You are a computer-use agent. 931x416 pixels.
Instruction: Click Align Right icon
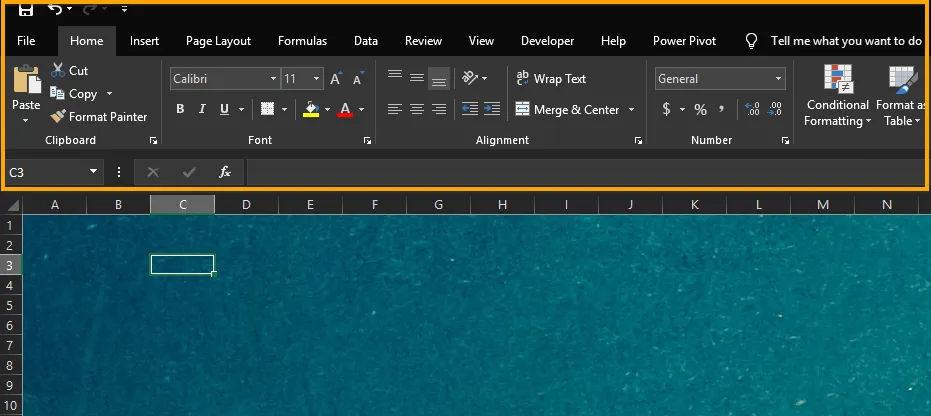(x=439, y=109)
